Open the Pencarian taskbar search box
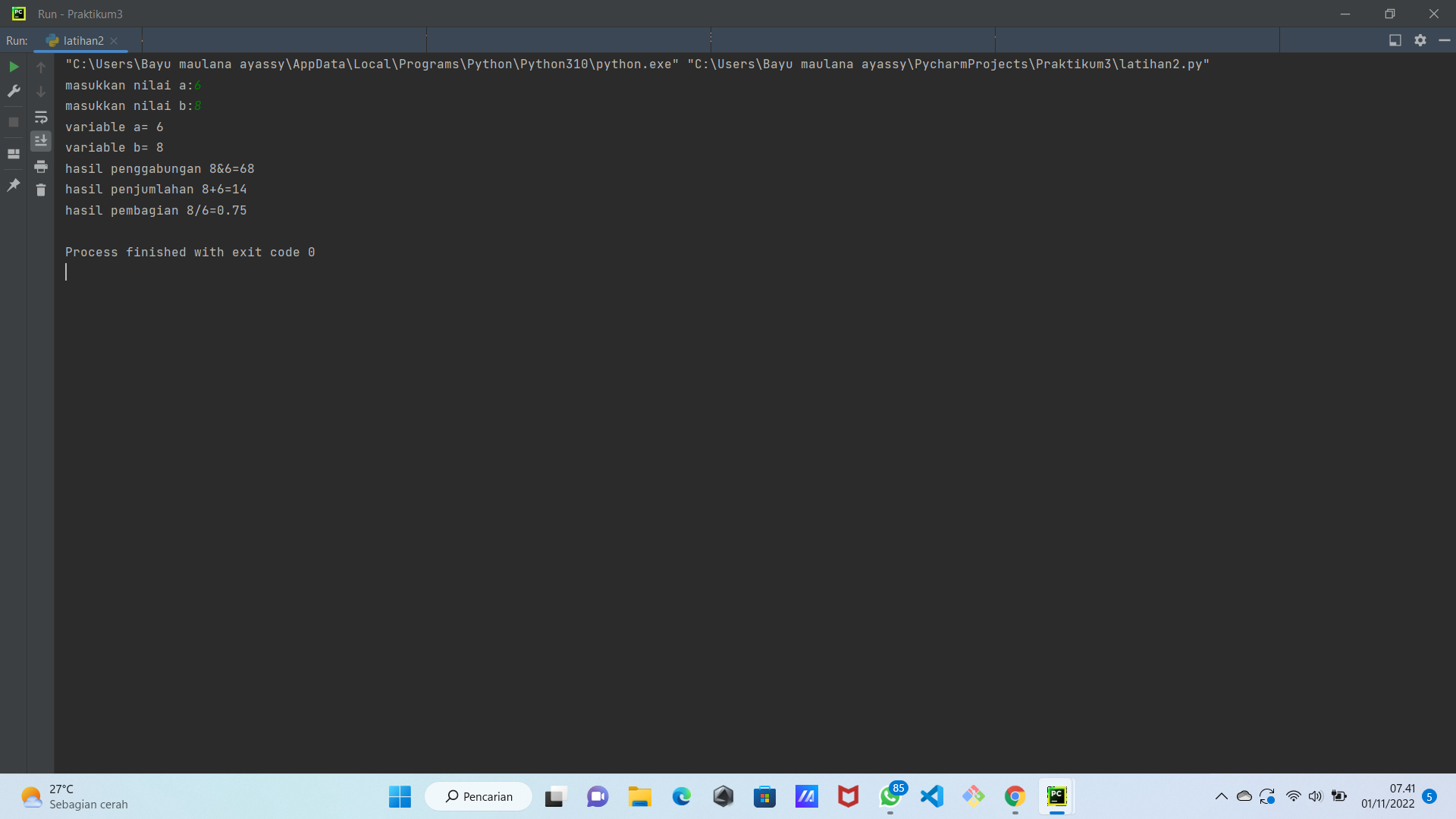Image resolution: width=1456 pixels, height=819 pixels. [479, 796]
